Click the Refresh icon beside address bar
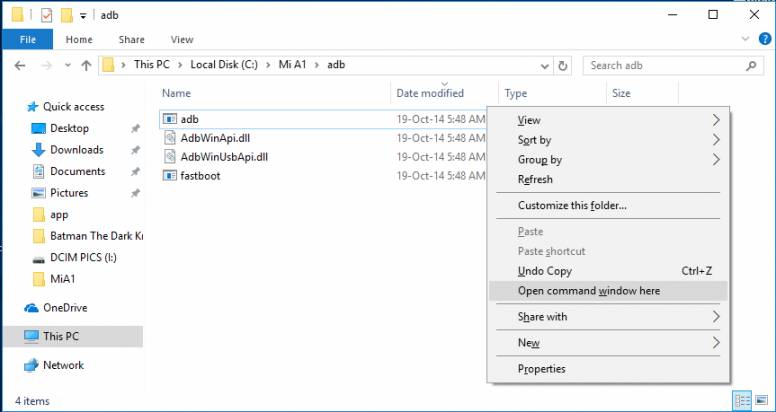This screenshot has height=412, width=776. click(564, 66)
